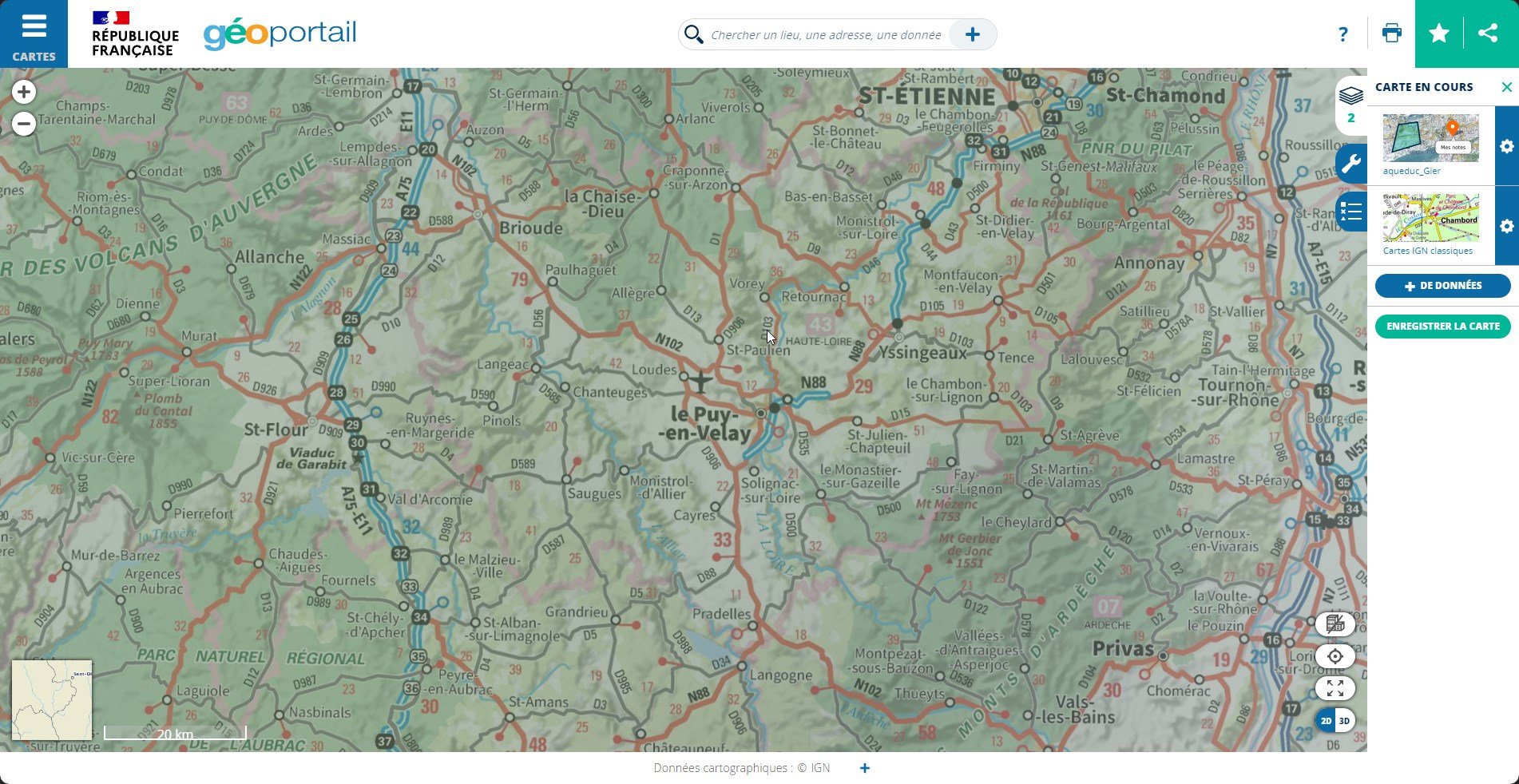The image size is (1519, 784).
Task: Click the share icon
Action: point(1487,34)
